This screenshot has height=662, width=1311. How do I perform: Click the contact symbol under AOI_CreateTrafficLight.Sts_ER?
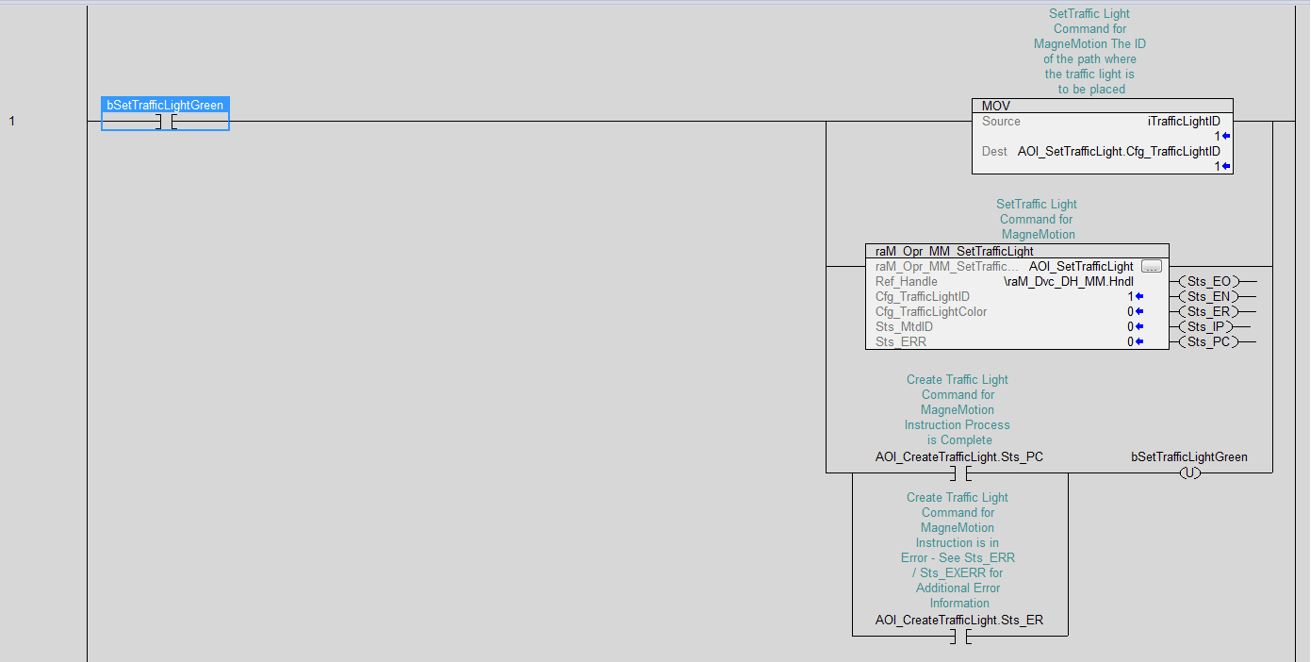point(959,636)
